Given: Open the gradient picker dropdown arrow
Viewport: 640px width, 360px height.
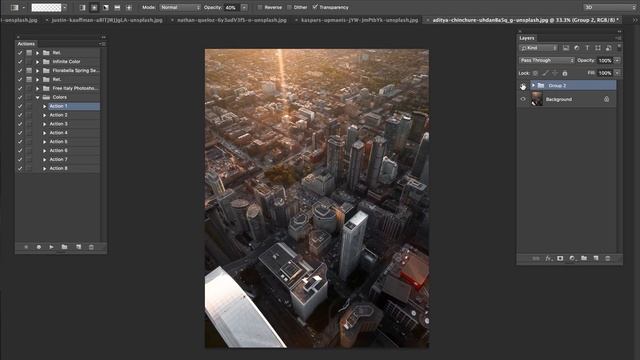Looking at the screenshot, I should tap(64, 7).
